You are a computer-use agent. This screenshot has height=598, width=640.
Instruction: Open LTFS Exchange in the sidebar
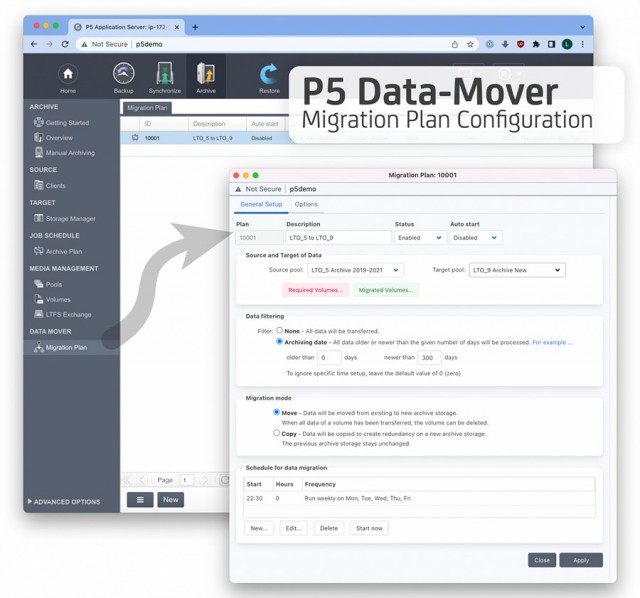coord(63,314)
